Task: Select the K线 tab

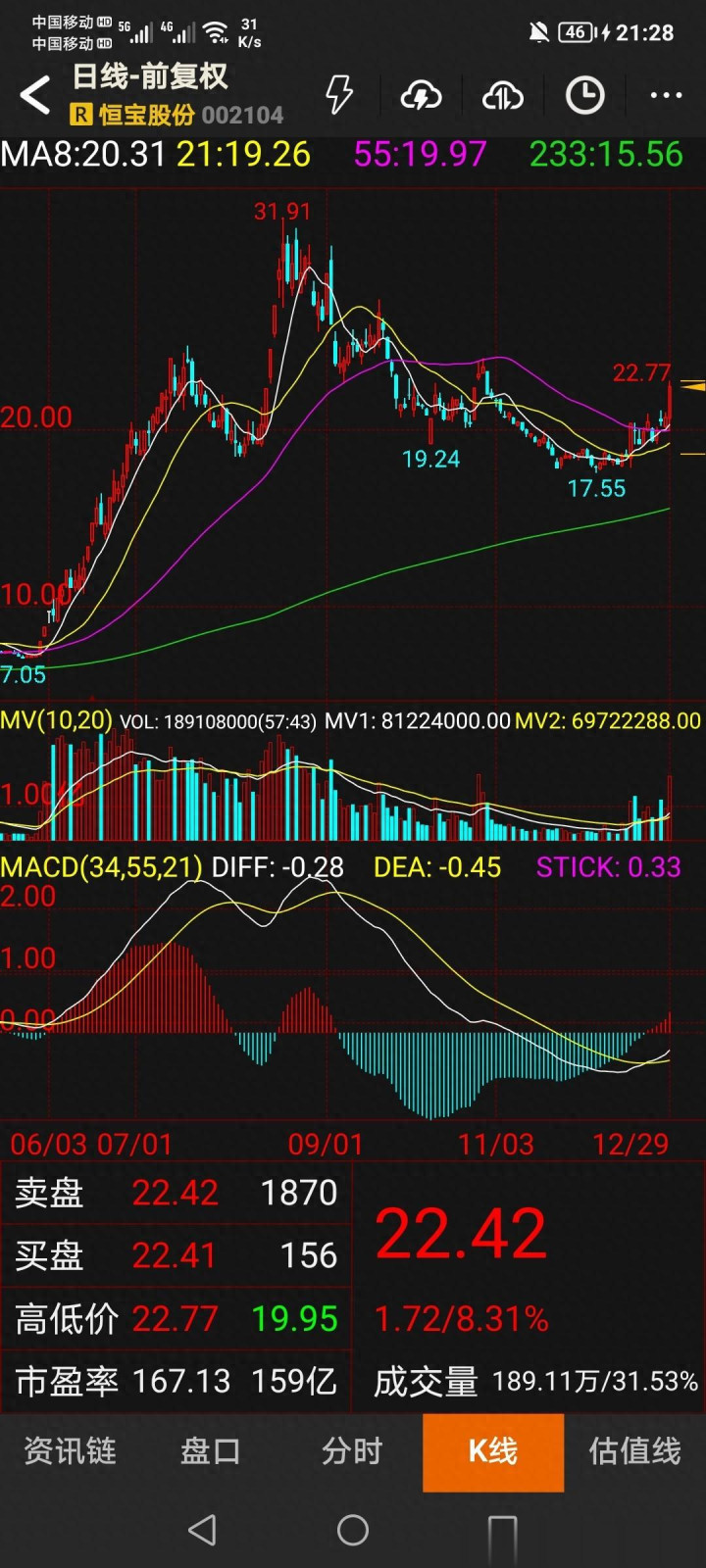Action: click(493, 1451)
